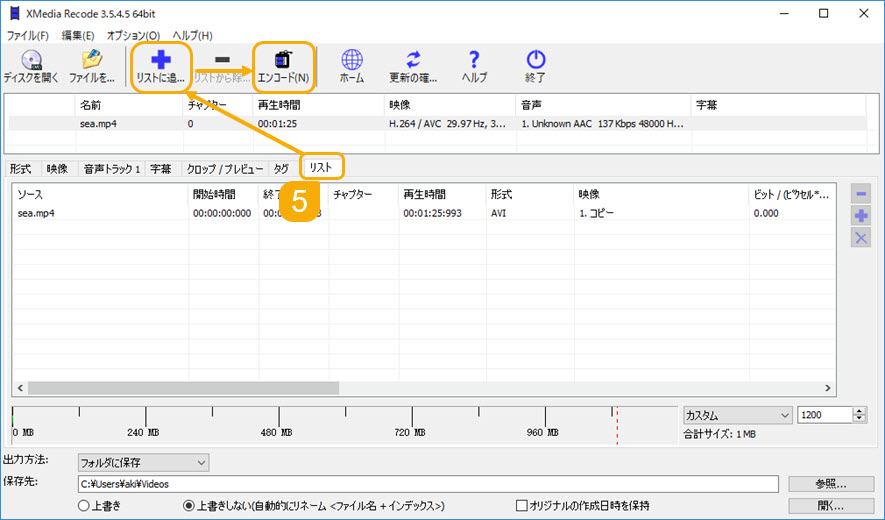This screenshot has height=520, width=885.
Task: Switch to the タグ tab
Action: (281, 168)
